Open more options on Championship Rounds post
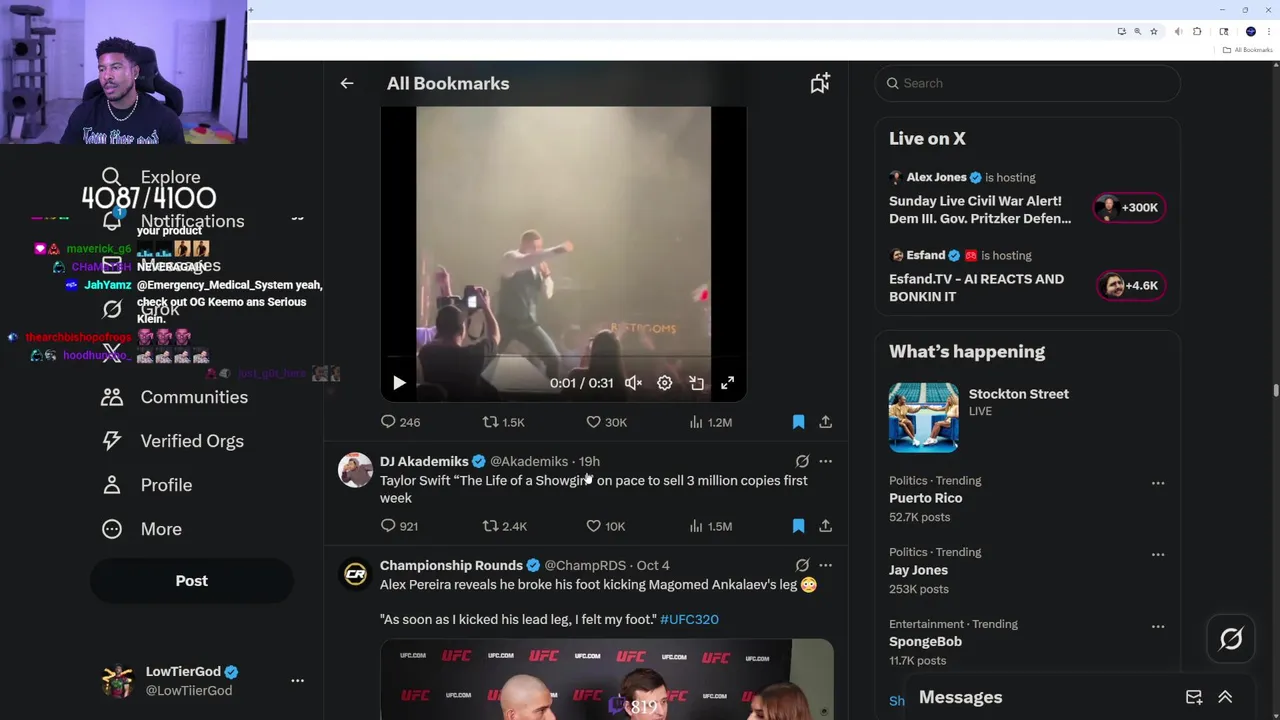Viewport: 1280px width, 720px height. (826, 565)
